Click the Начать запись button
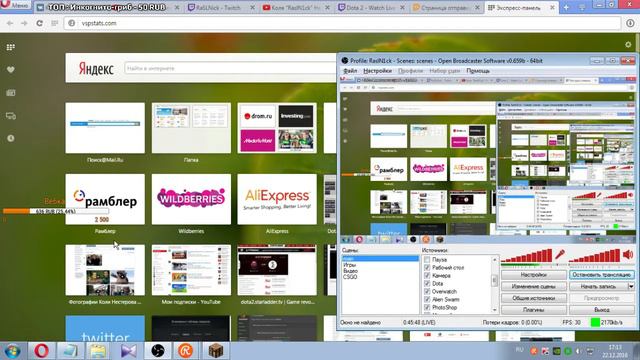The image size is (640, 360). [x=598, y=287]
